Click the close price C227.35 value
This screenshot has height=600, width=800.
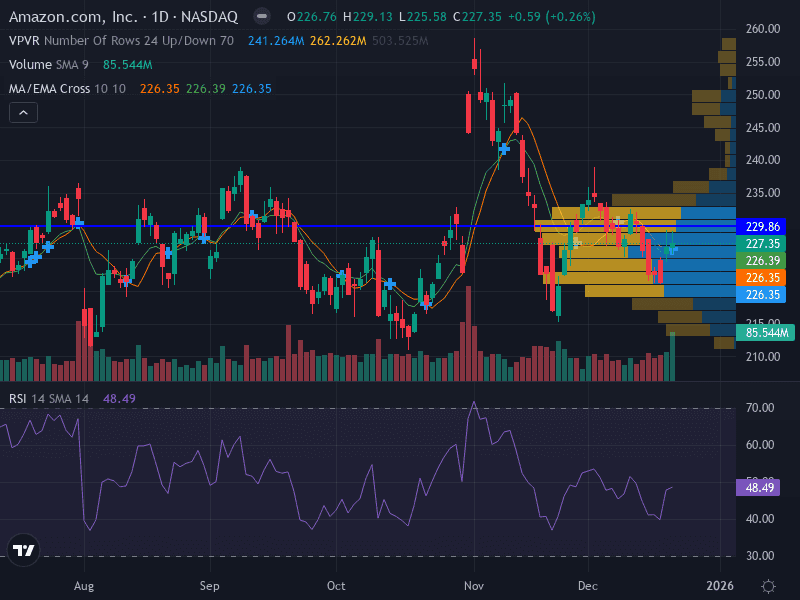(478, 17)
